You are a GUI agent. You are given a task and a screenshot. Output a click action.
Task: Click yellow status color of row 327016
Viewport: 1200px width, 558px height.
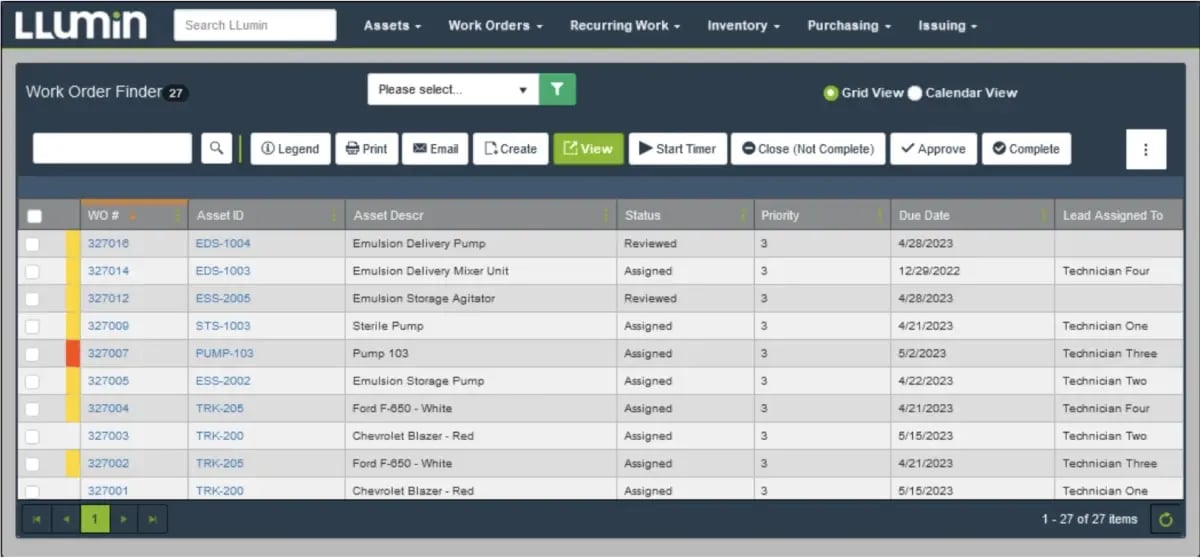point(72,244)
